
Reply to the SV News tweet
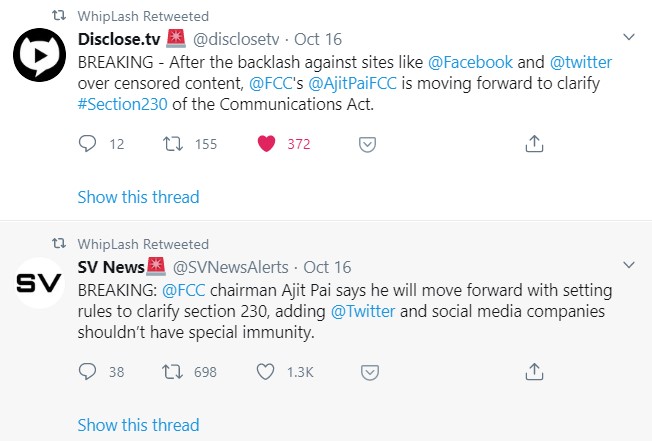[87, 372]
